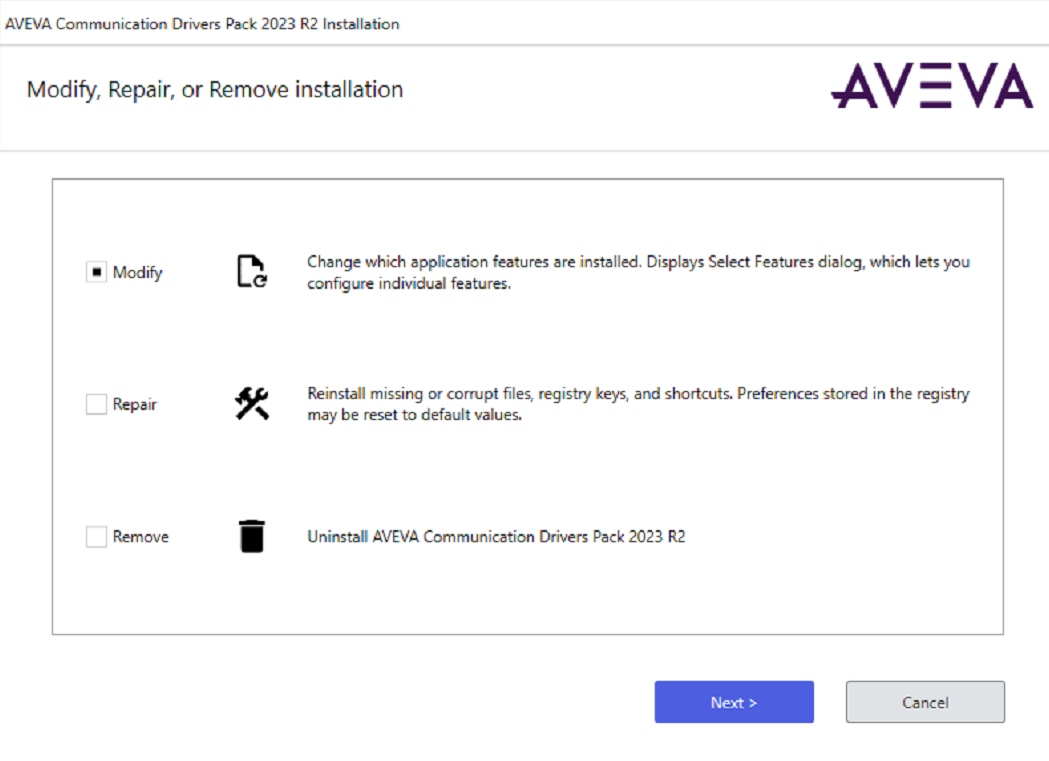The image size is (1049, 761).
Task: Click the AVEVA logo
Action: (932, 86)
